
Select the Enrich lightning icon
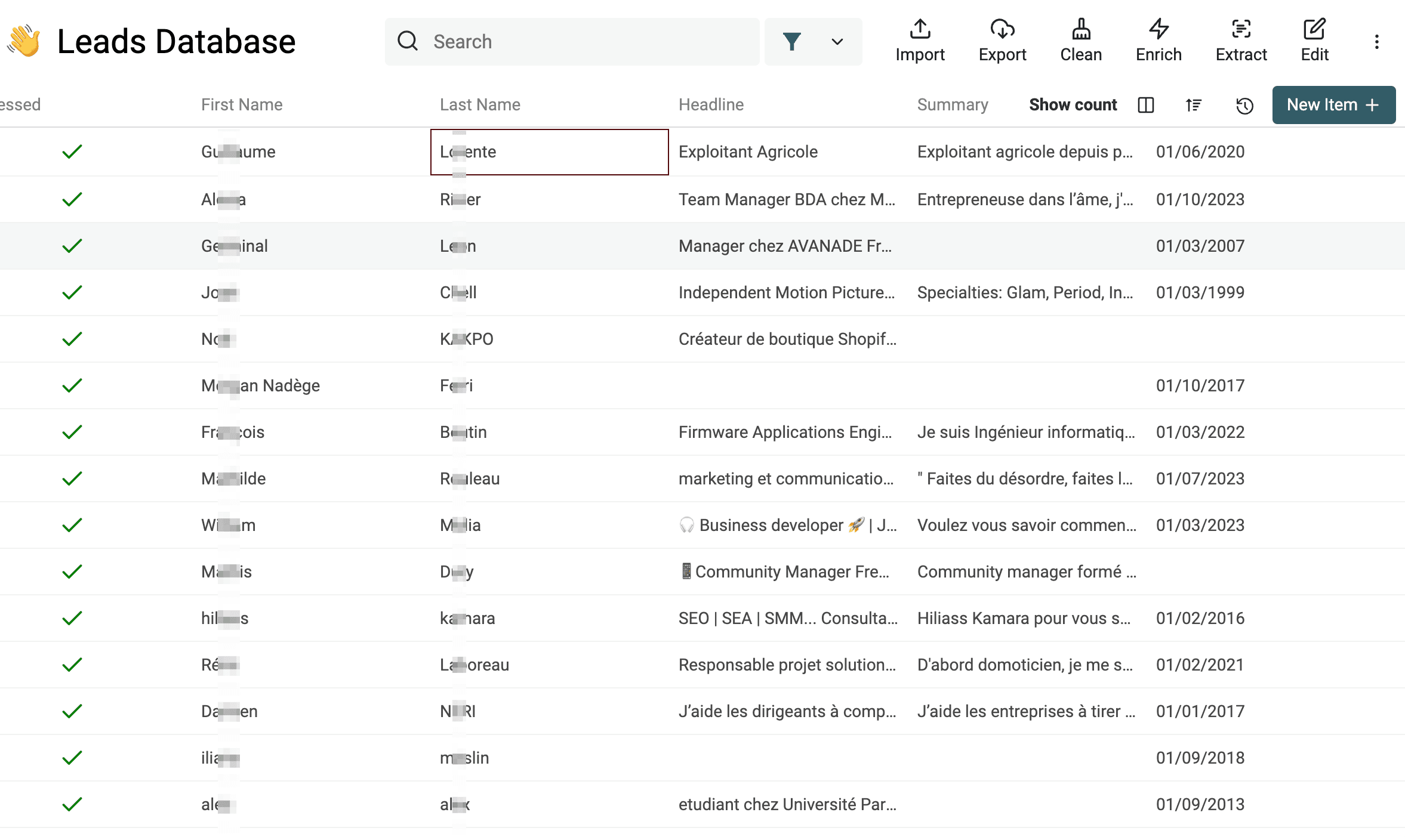[1158, 29]
